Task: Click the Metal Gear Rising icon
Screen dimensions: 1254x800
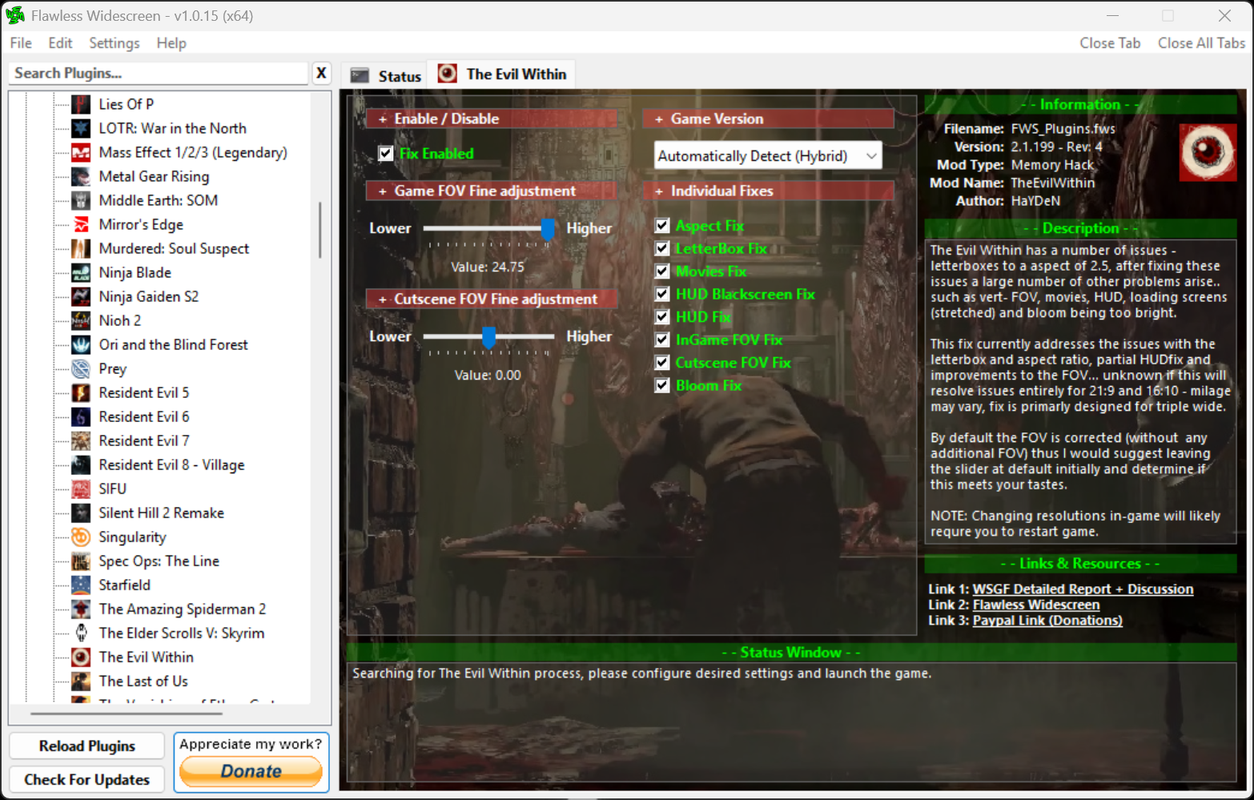Action: point(81,176)
